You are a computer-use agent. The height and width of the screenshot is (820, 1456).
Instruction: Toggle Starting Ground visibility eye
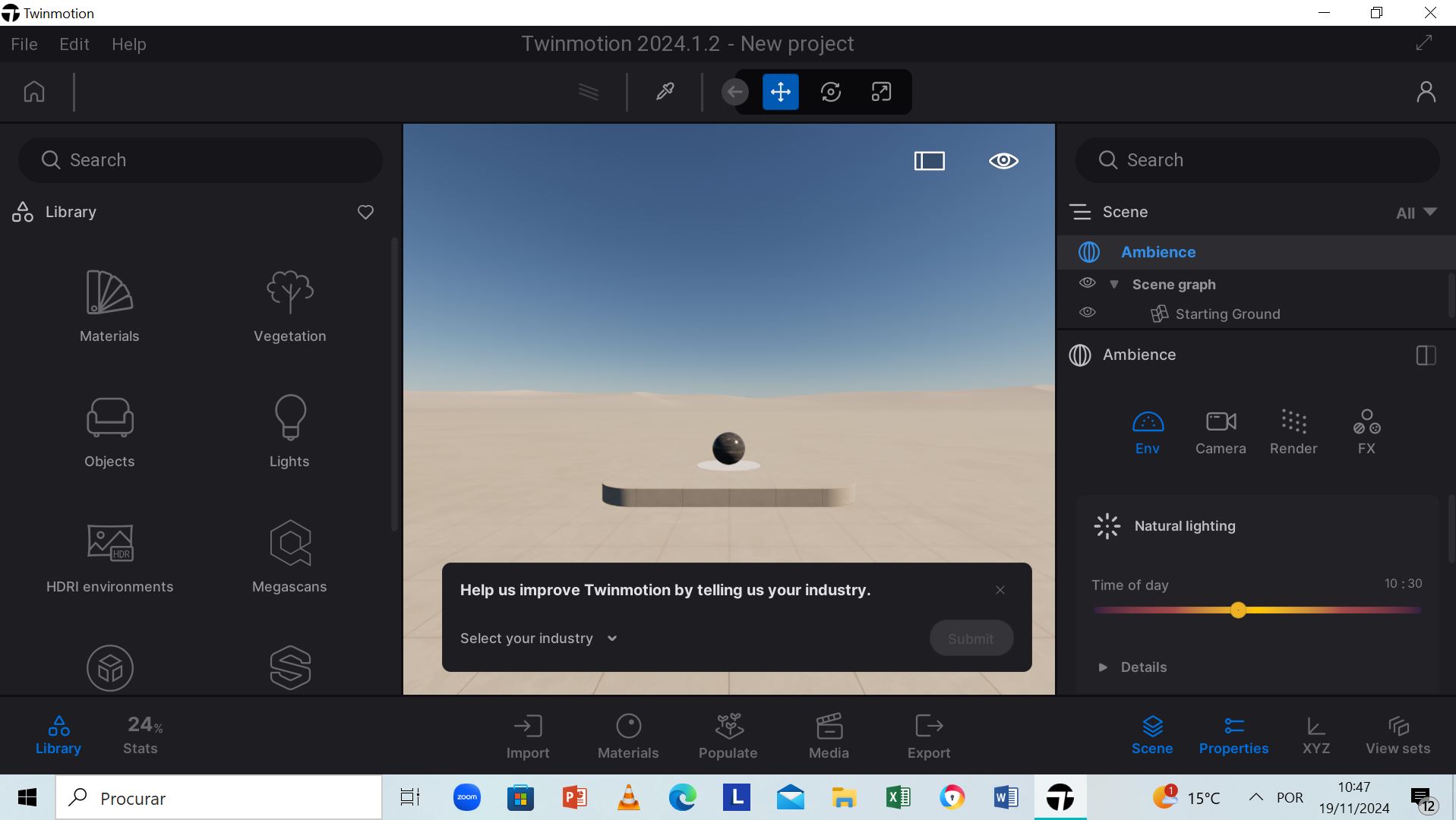click(1088, 313)
